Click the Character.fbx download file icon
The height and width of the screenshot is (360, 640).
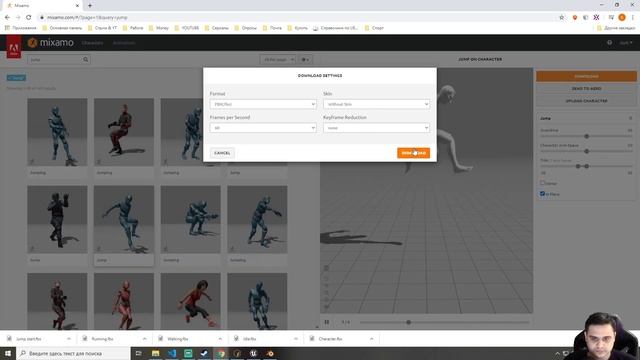click(312, 339)
